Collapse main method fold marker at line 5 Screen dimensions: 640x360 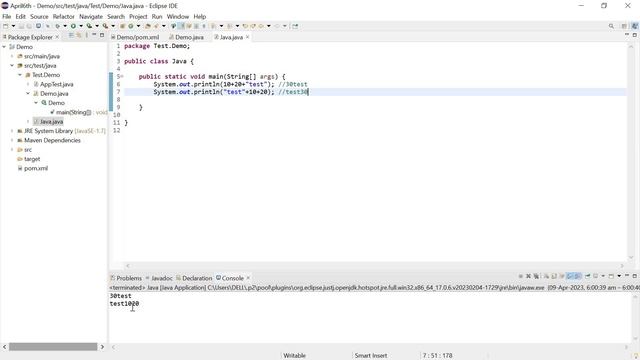[122, 77]
